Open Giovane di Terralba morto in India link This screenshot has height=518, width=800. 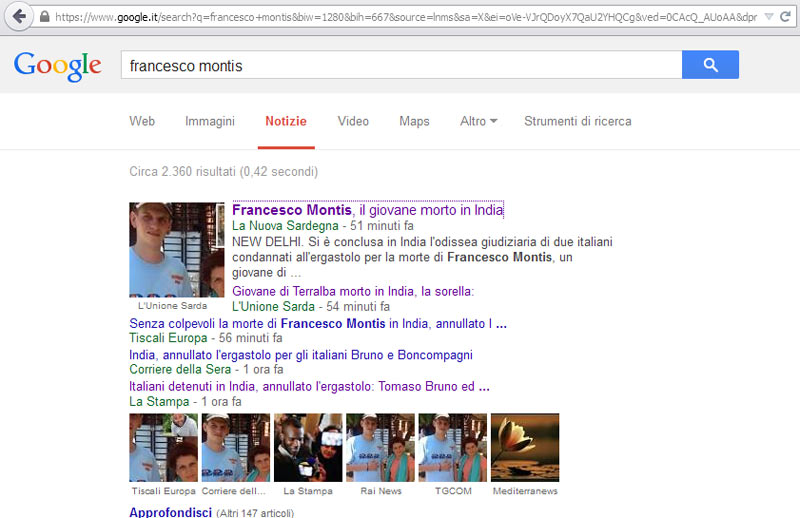coord(353,291)
